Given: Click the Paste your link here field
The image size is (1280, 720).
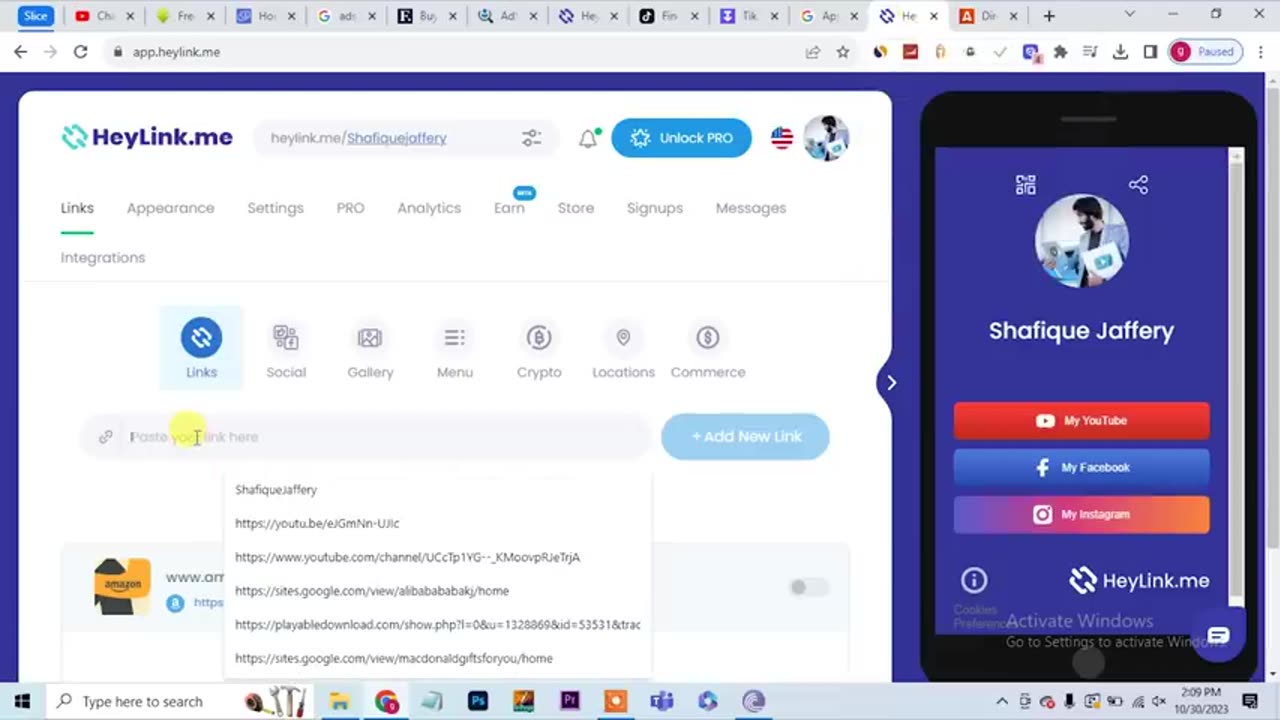Looking at the screenshot, I should [366, 437].
